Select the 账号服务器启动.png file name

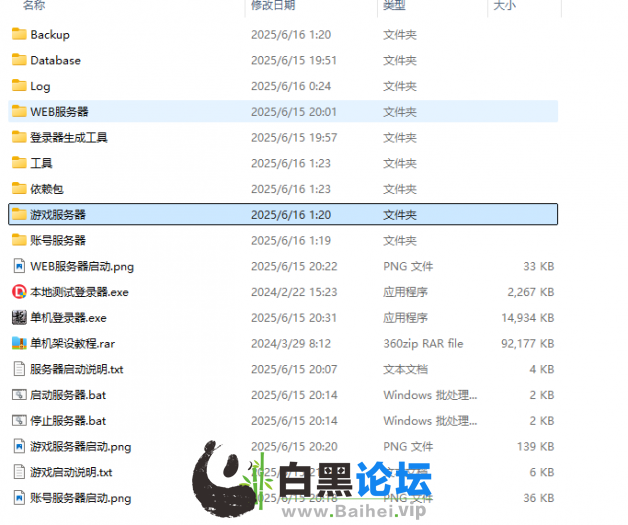tap(81, 498)
